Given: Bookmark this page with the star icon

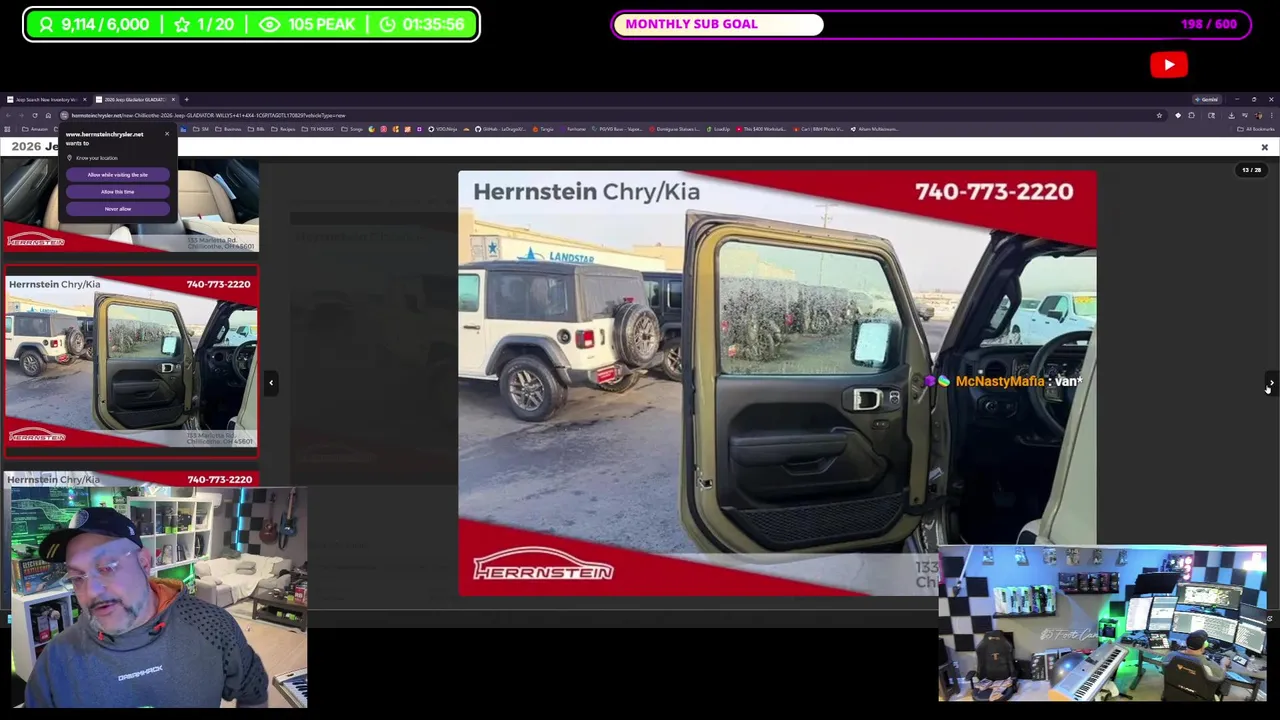Looking at the screenshot, I should click(1159, 115).
